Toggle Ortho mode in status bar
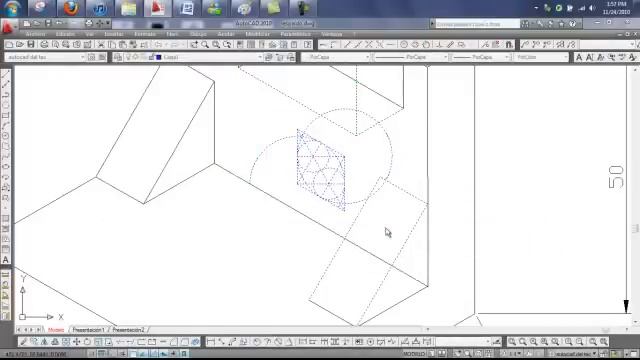640x360 pixels. point(112,353)
